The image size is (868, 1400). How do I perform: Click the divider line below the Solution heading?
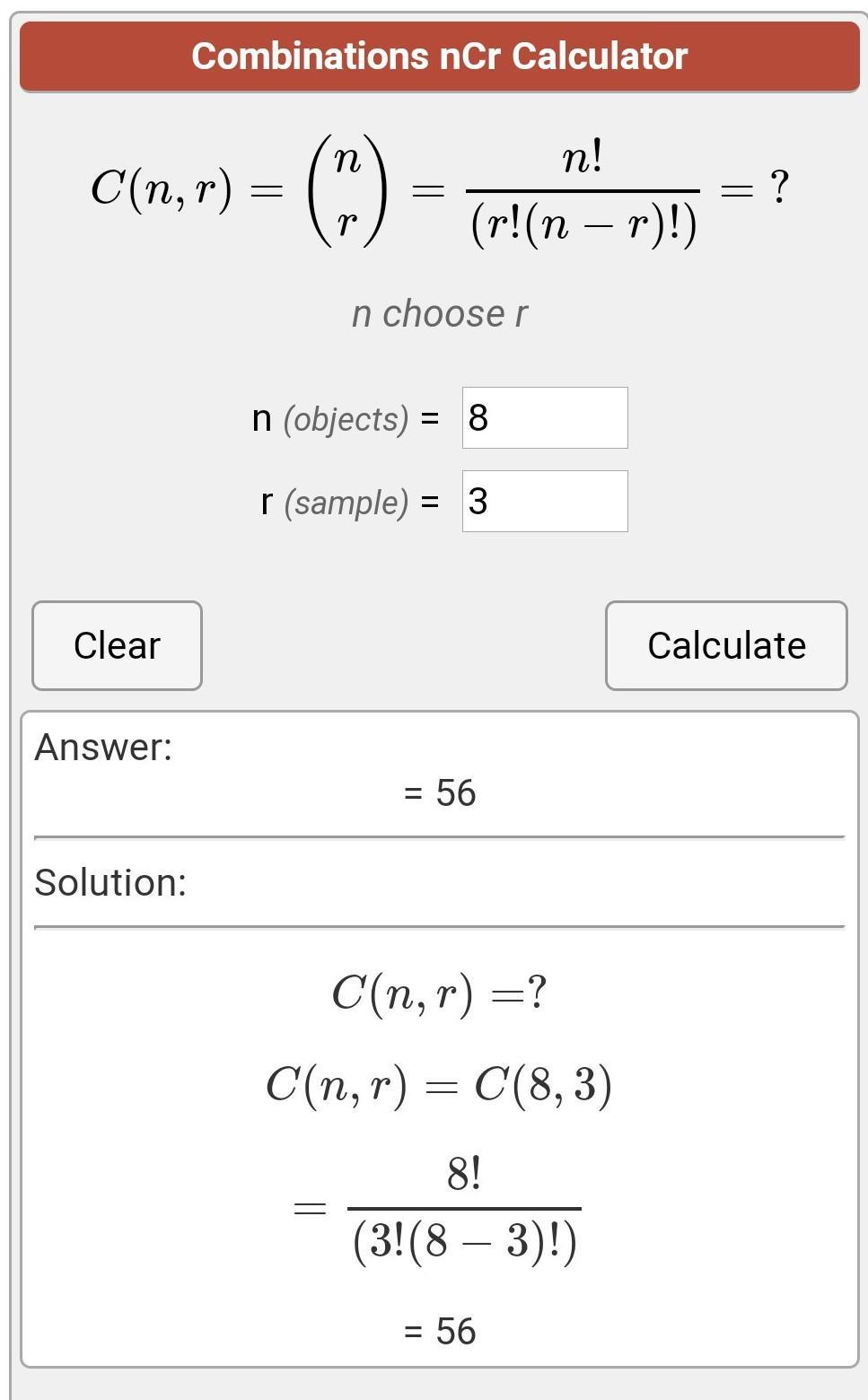(x=439, y=927)
